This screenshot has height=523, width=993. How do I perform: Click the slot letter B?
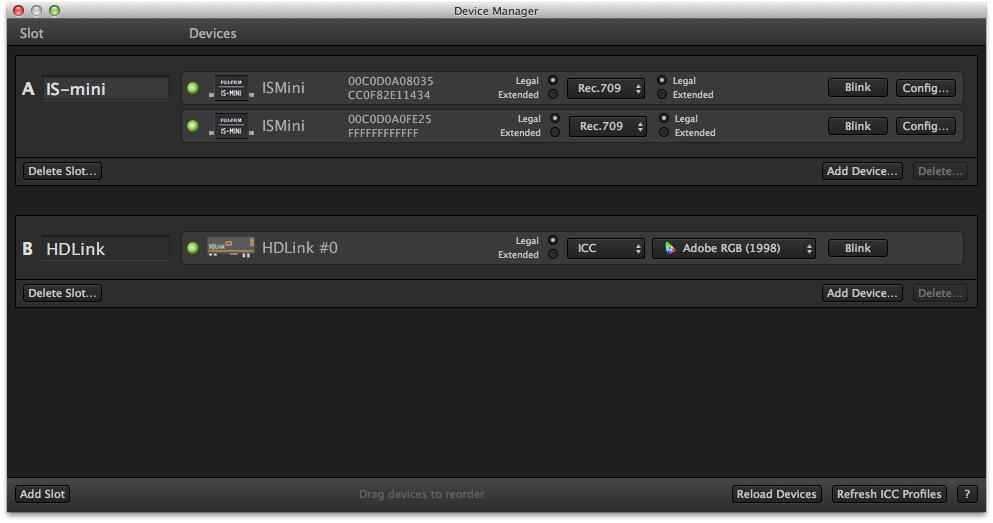coord(27,248)
